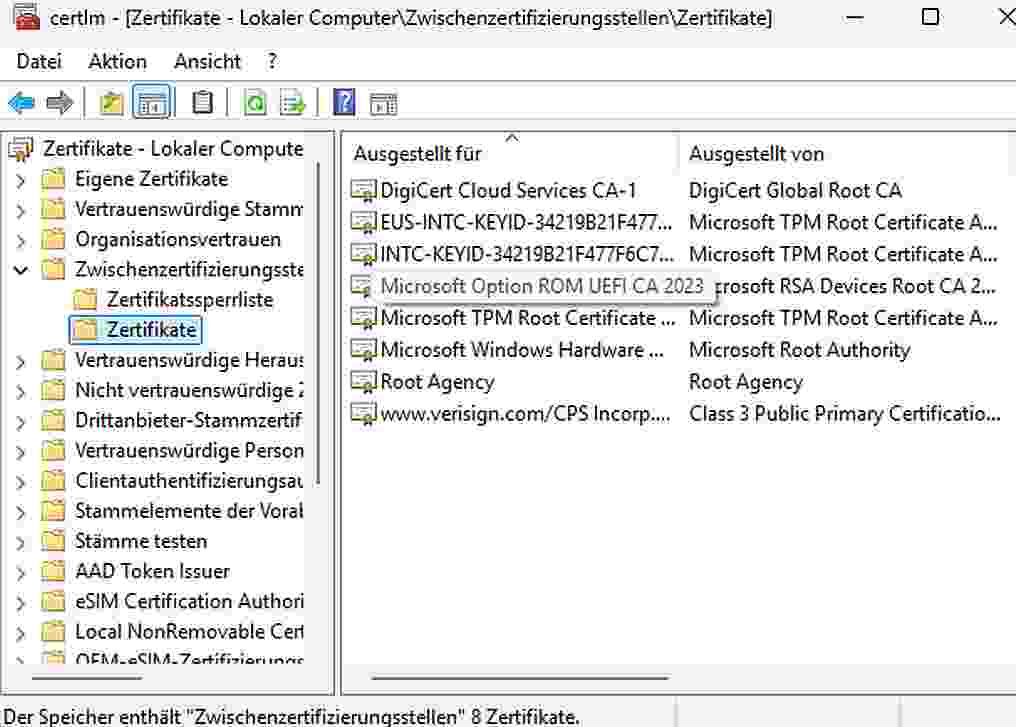Expand the Organisationsvertrauen folder
The image size is (1024, 727).
click(x=21, y=240)
